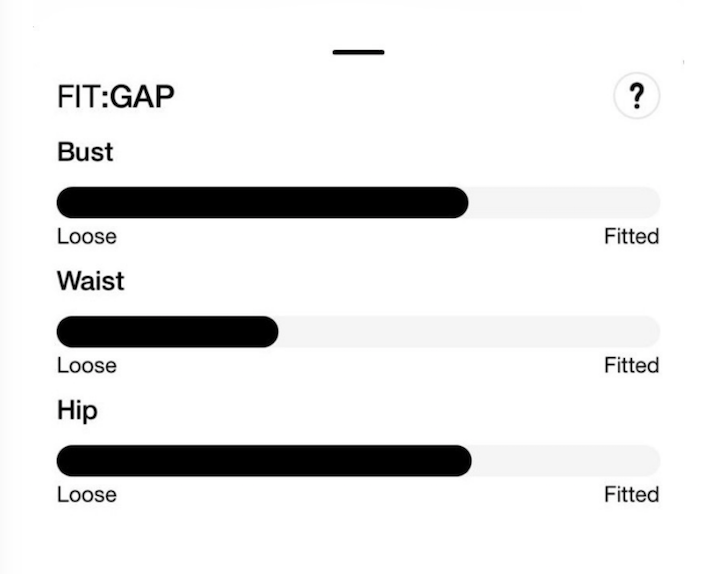Tap the Loose label under Bust bar

[x=86, y=237]
